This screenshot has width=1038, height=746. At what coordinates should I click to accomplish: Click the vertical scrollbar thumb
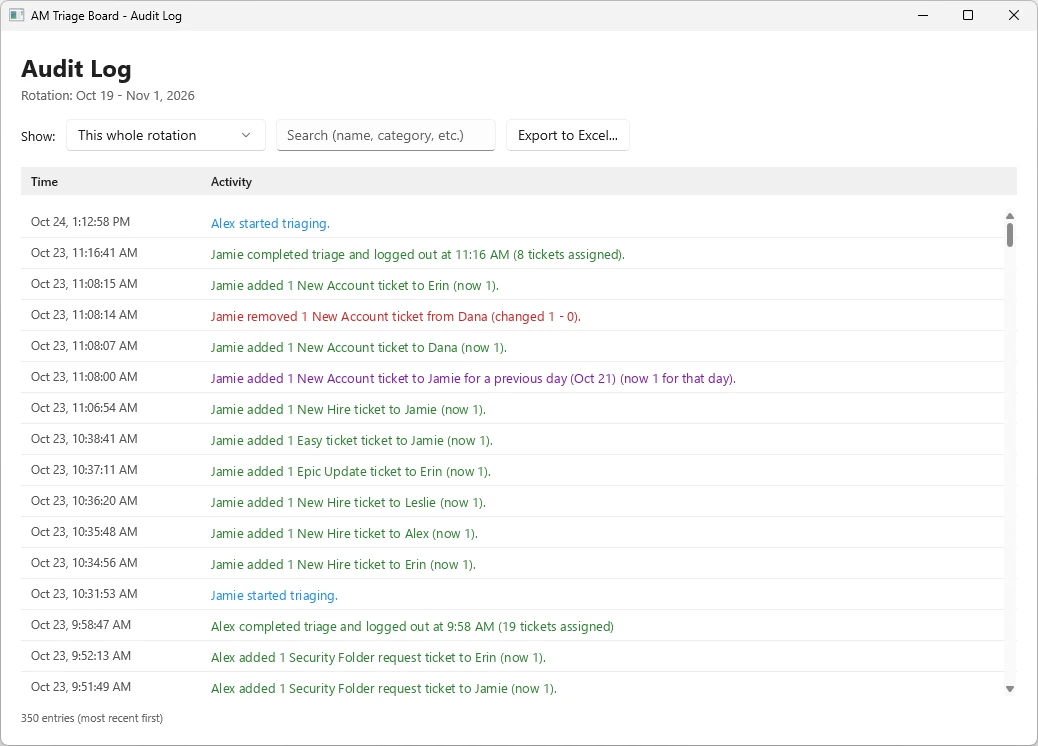(x=1010, y=235)
